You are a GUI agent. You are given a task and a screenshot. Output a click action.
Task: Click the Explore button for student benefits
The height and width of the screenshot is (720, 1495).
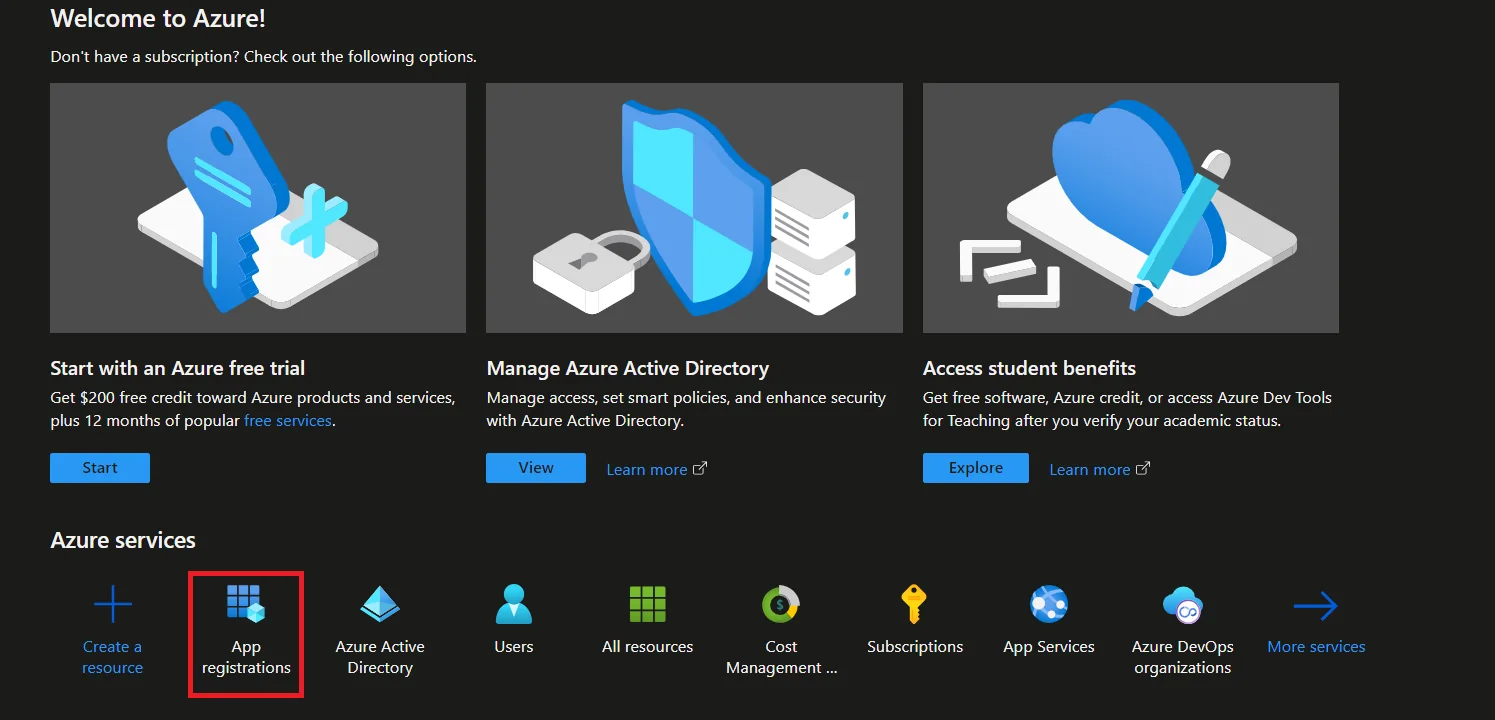[x=976, y=468]
